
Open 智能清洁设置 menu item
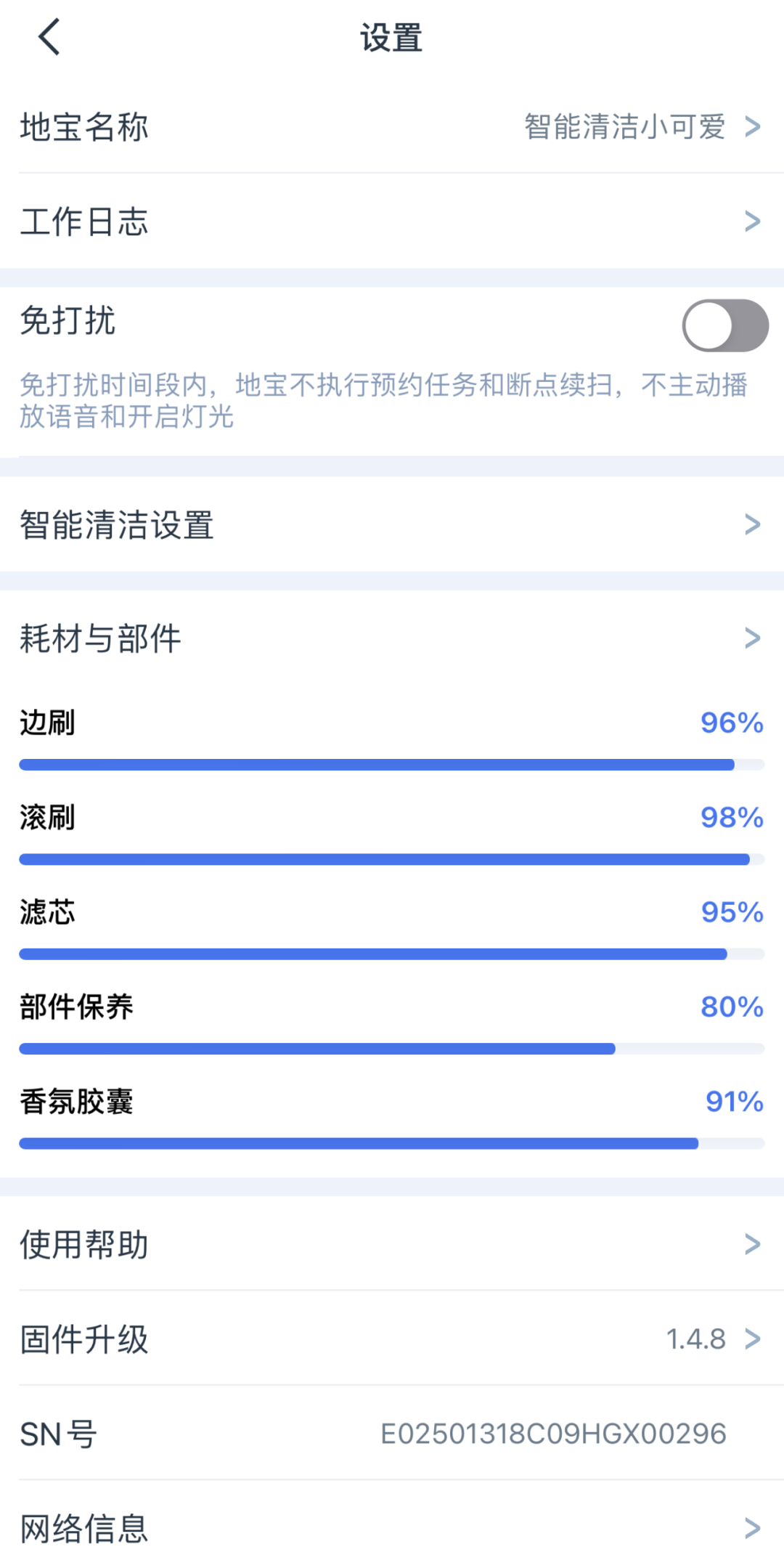click(117, 524)
